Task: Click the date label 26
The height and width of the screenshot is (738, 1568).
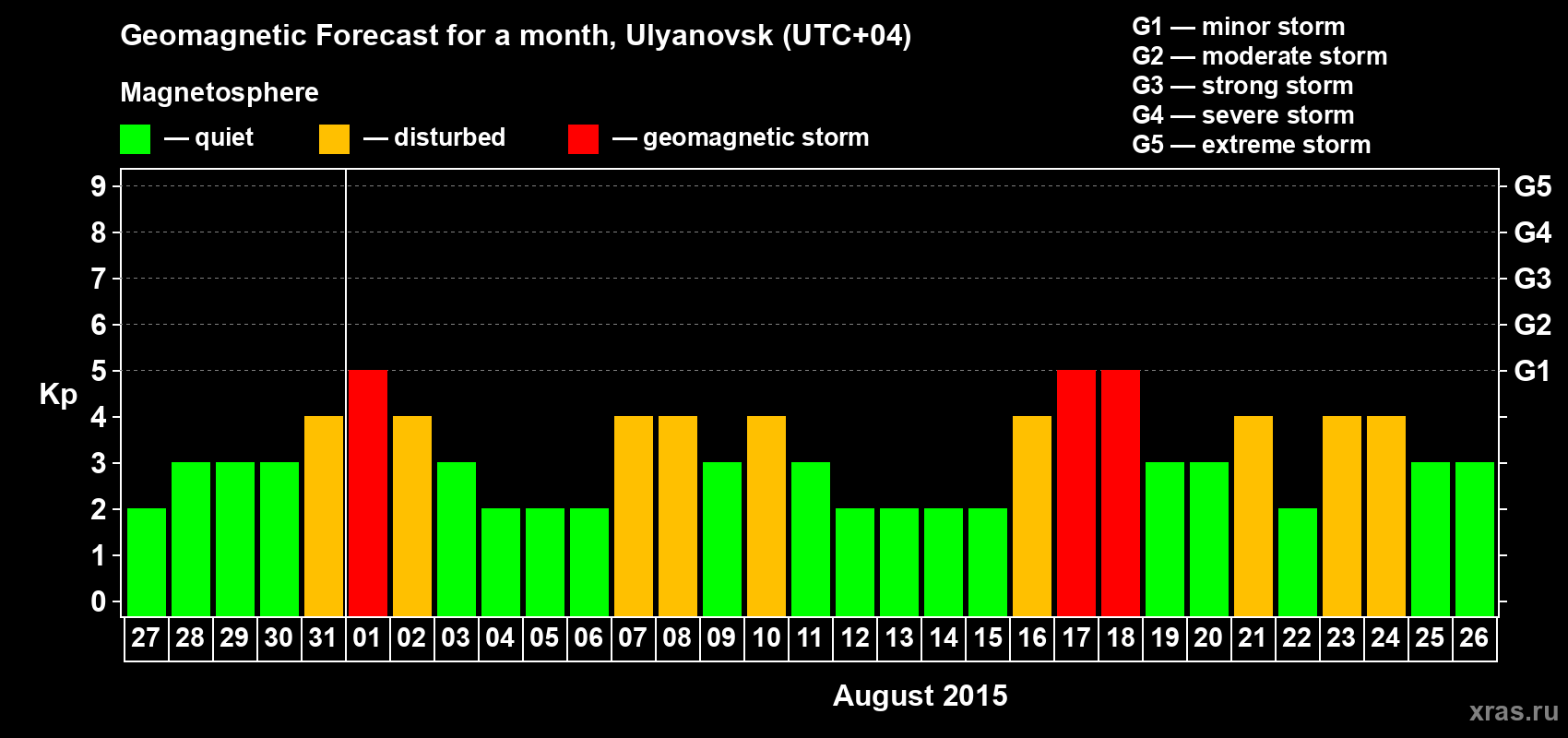Action: click(1474, 638)
